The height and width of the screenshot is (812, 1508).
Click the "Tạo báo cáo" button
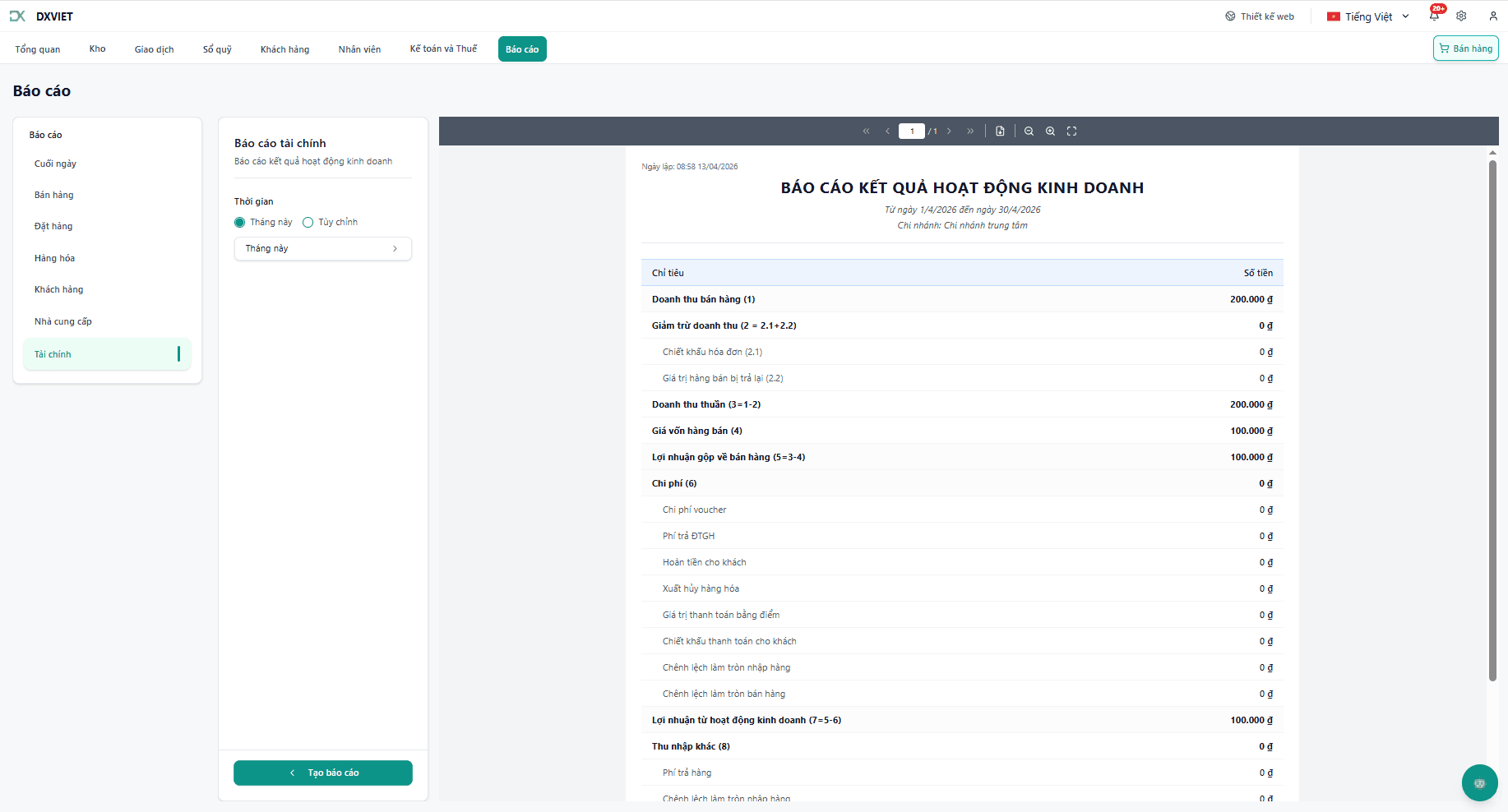coord(323,773)
